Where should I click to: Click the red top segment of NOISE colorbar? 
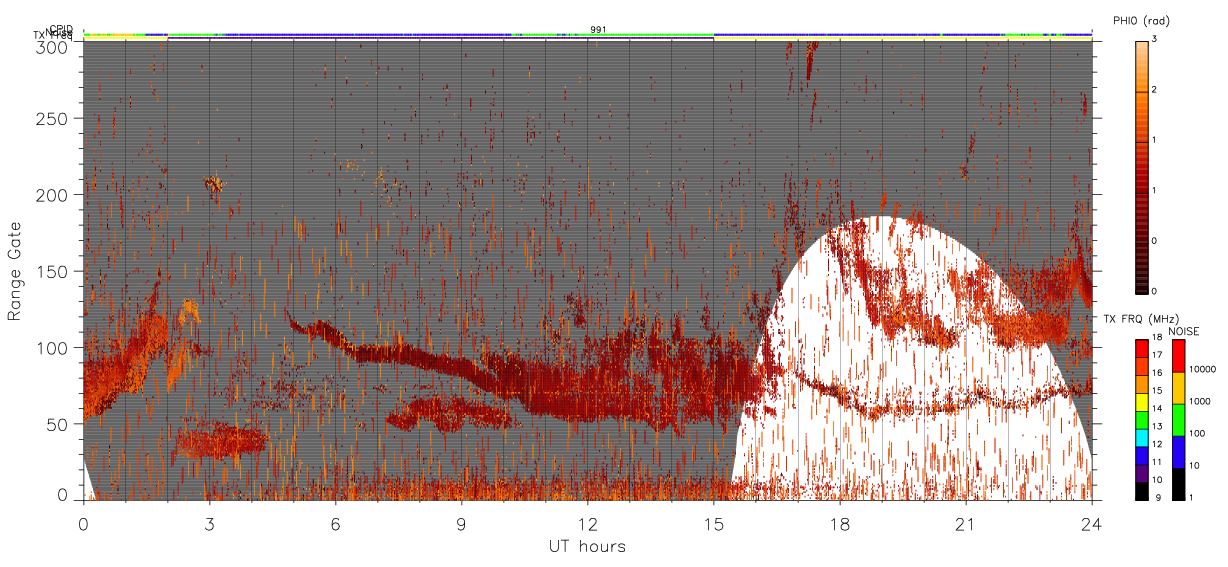(1179, 356)
